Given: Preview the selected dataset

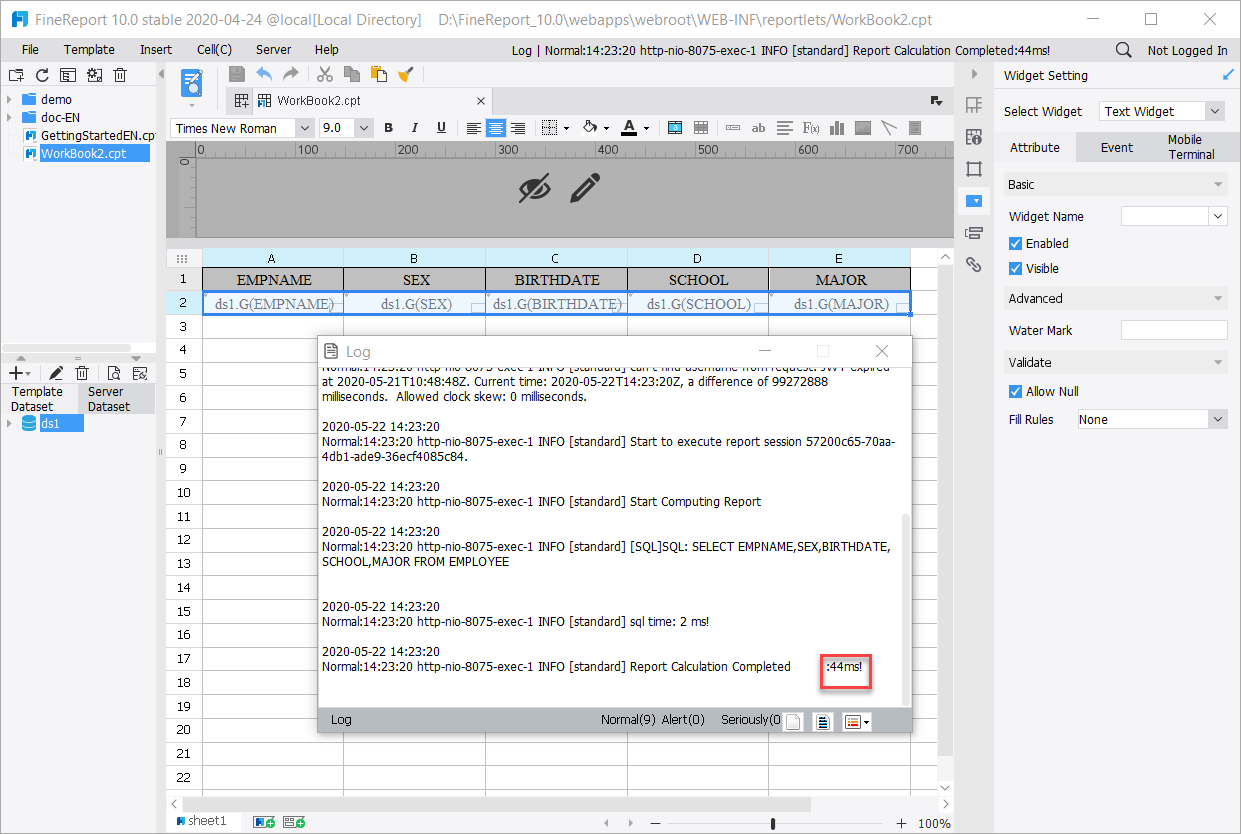Looking at the screenshot, I should [x=114, y=373].
